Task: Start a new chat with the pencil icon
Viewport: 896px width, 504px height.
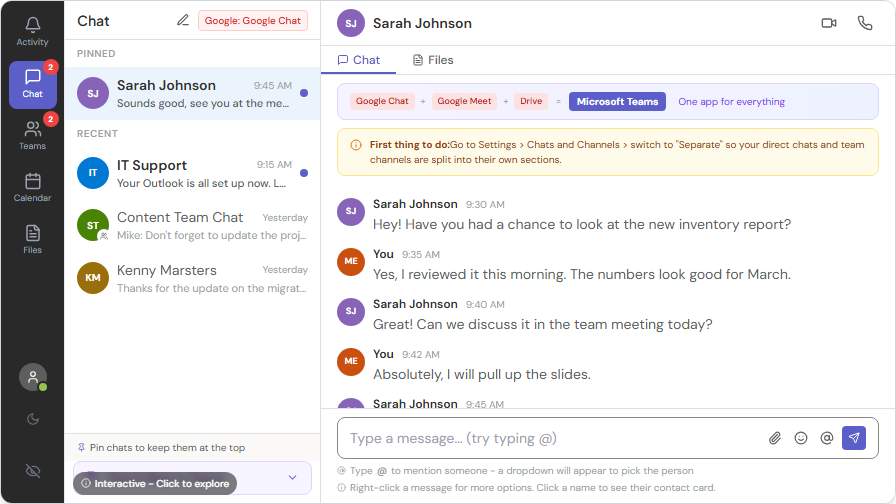Action: coord(183,21)
